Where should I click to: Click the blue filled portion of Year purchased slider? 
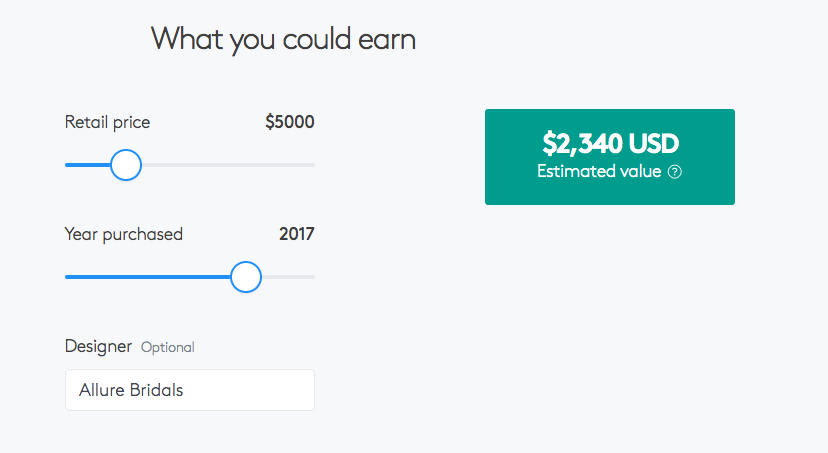point(147,277)
